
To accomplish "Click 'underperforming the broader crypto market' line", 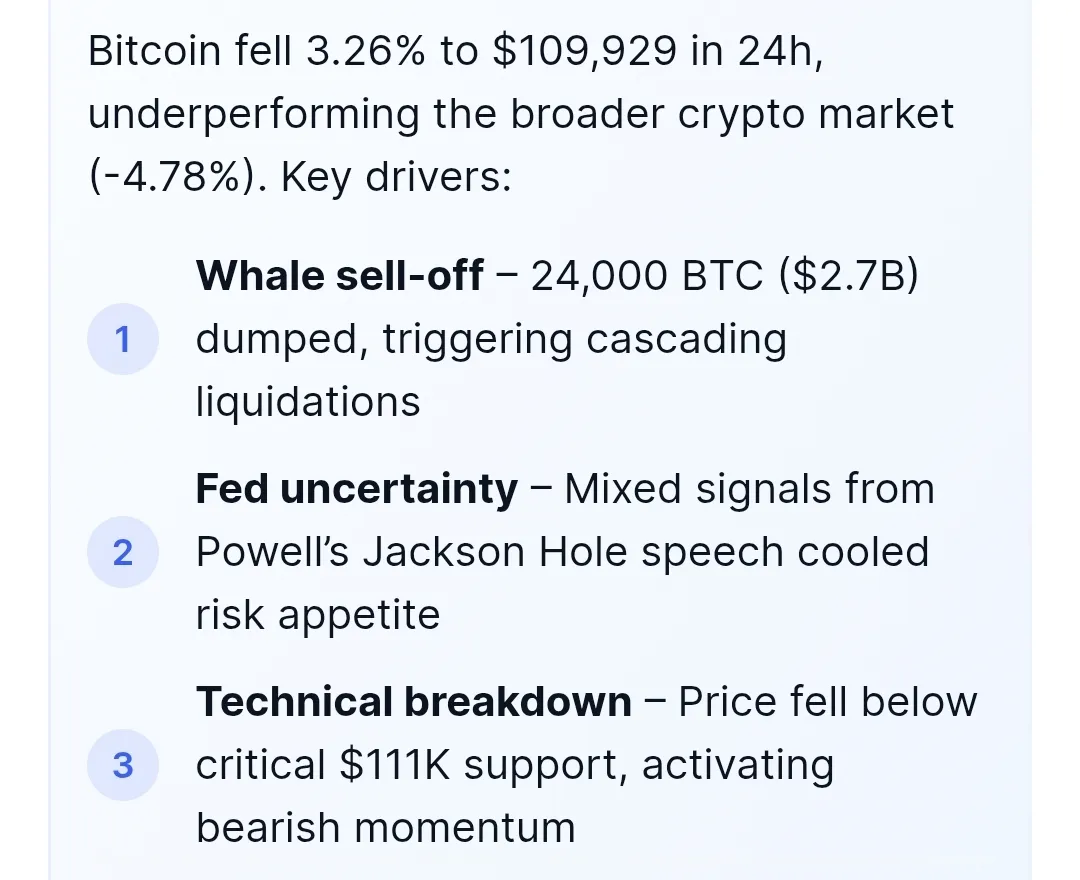I will [x=521, y=114].
